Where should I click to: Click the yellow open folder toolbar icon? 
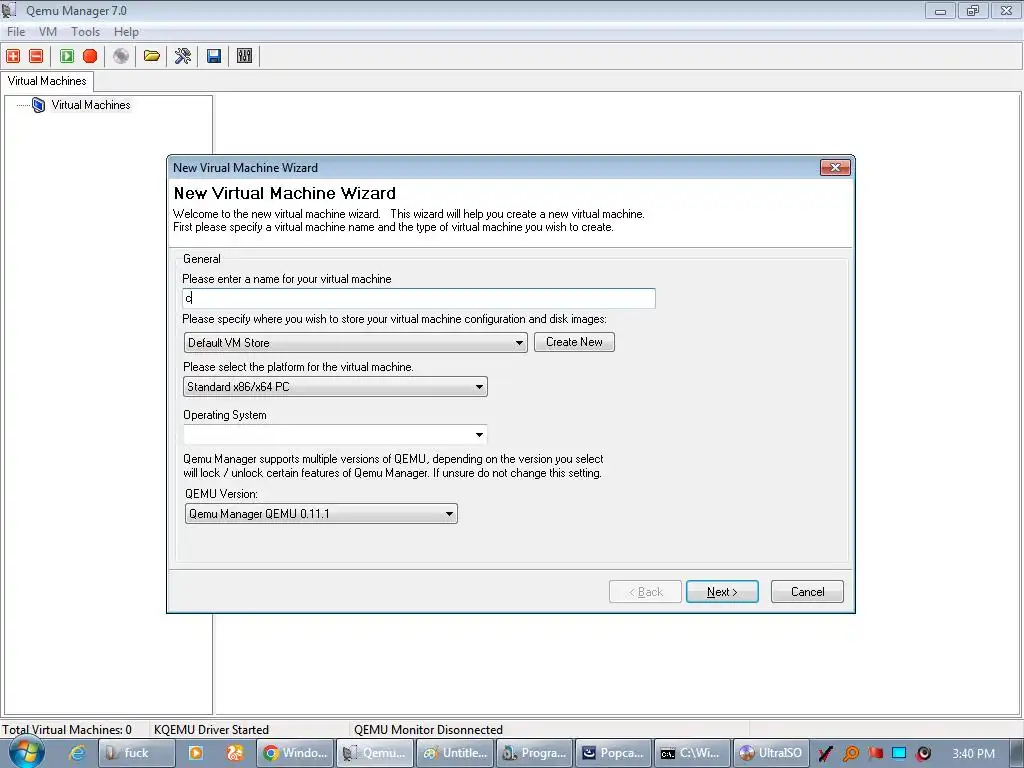pyautogui.click(x=152, y=56)
